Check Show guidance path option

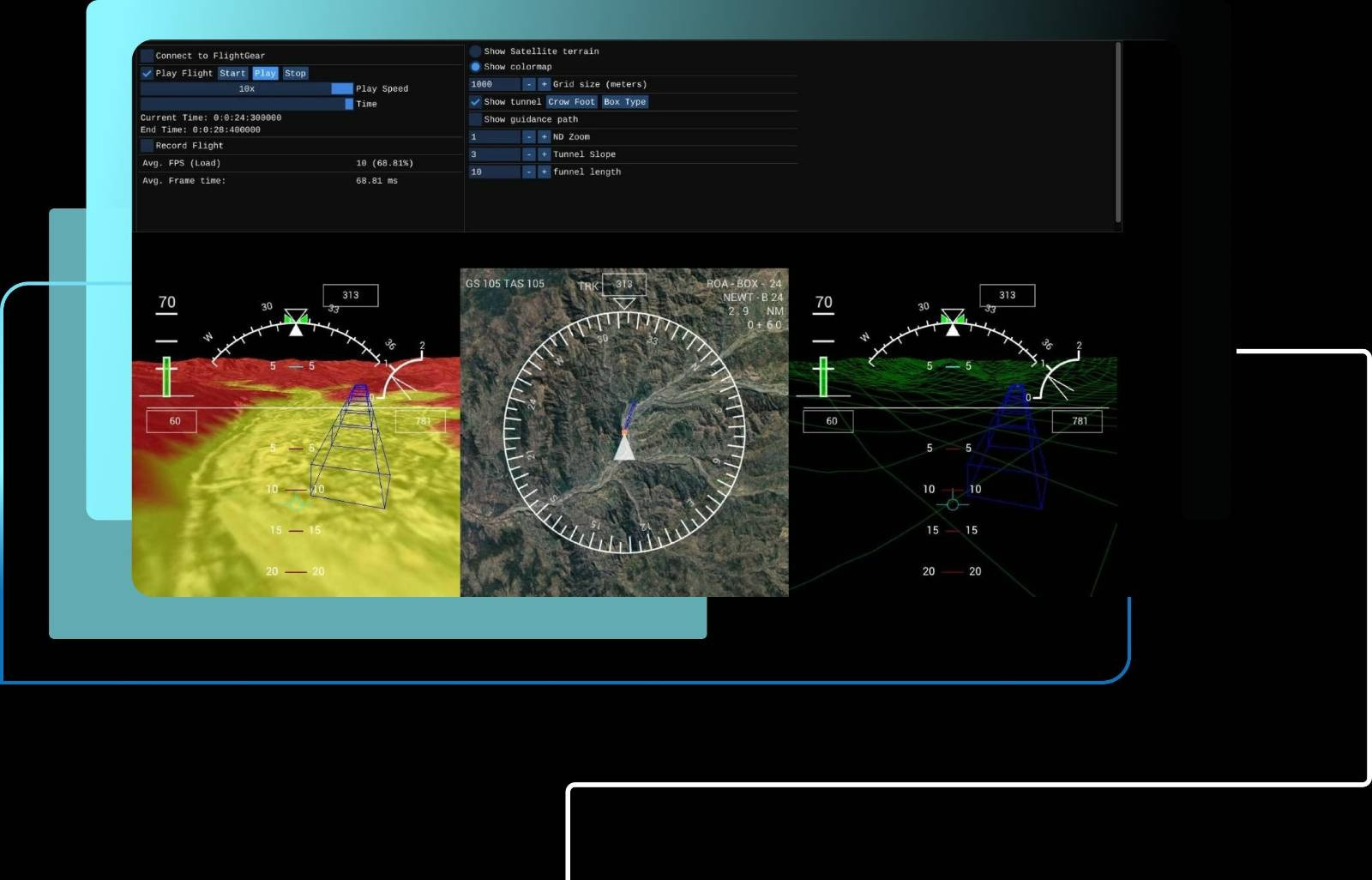coord(475,119)
